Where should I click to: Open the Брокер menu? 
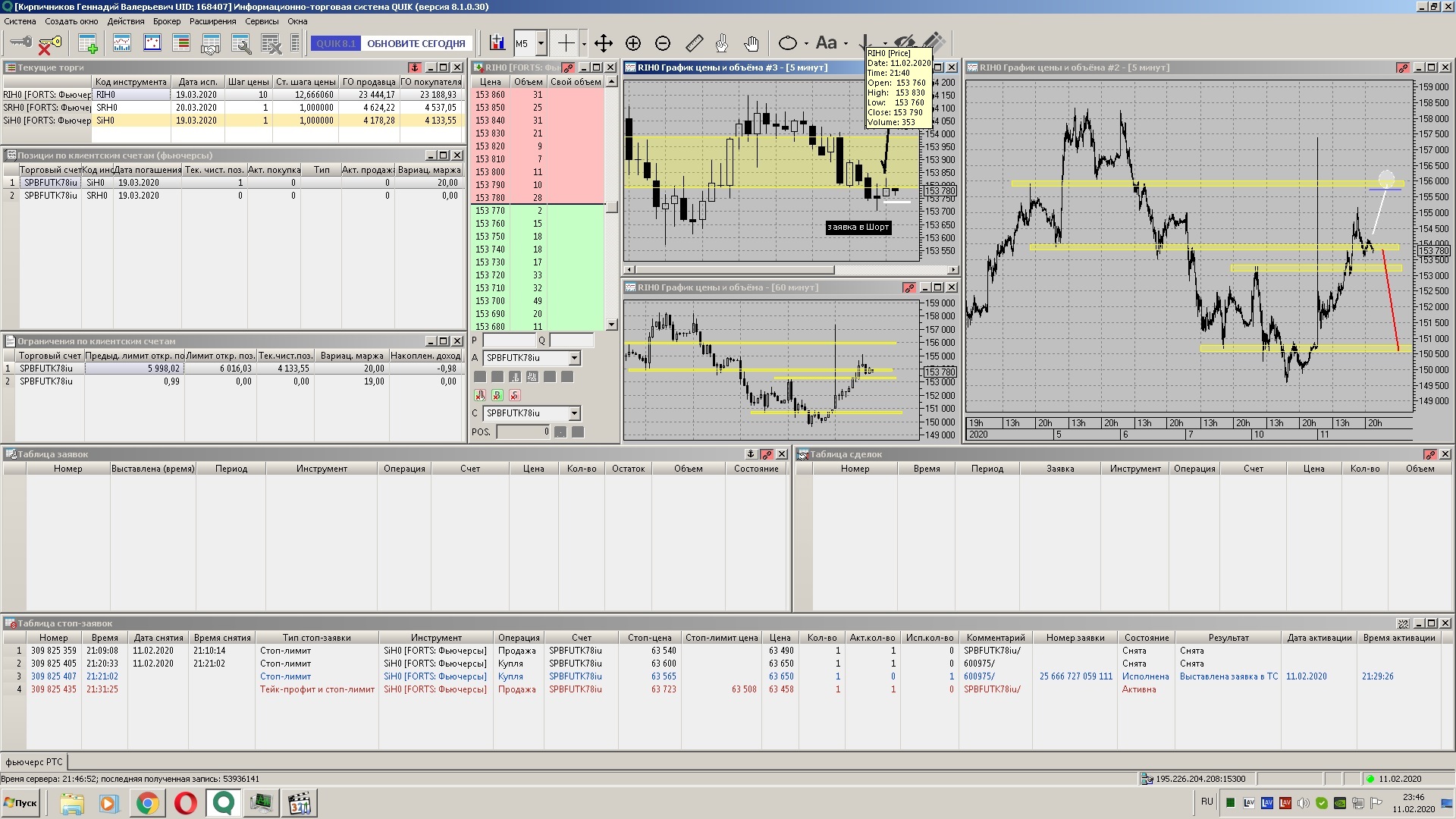pyautogui.click(x=166, y=21)
